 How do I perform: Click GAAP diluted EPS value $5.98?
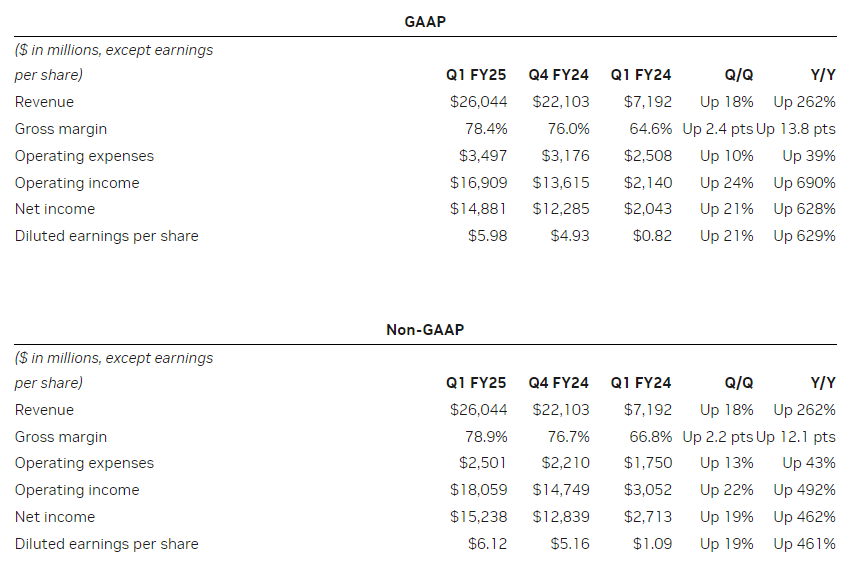tap(488, 236)
